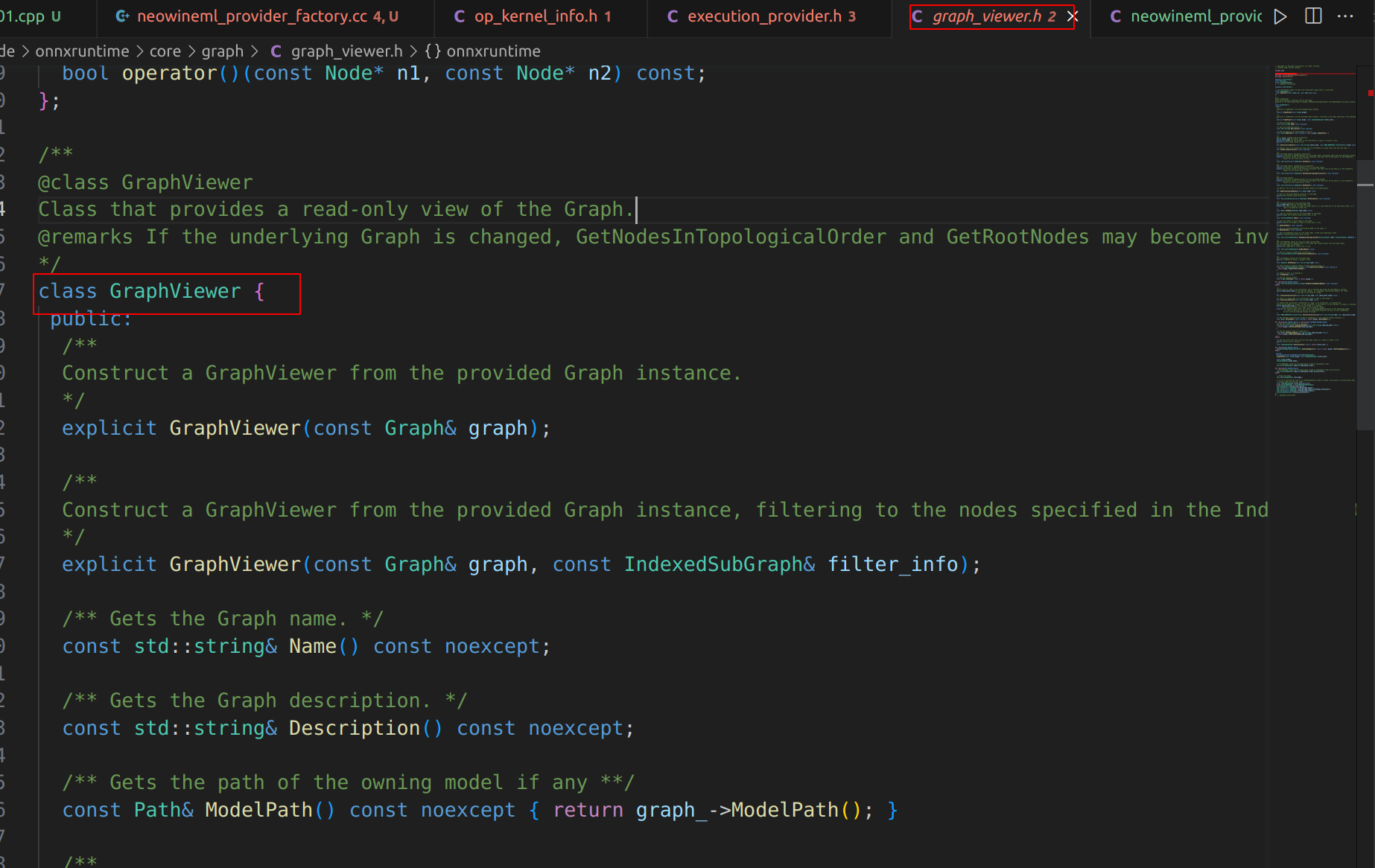Click '/** Gets the Graph name. */' comment
The width and height of the screenshot is (1375, 868).
click(x=223, y=619)
